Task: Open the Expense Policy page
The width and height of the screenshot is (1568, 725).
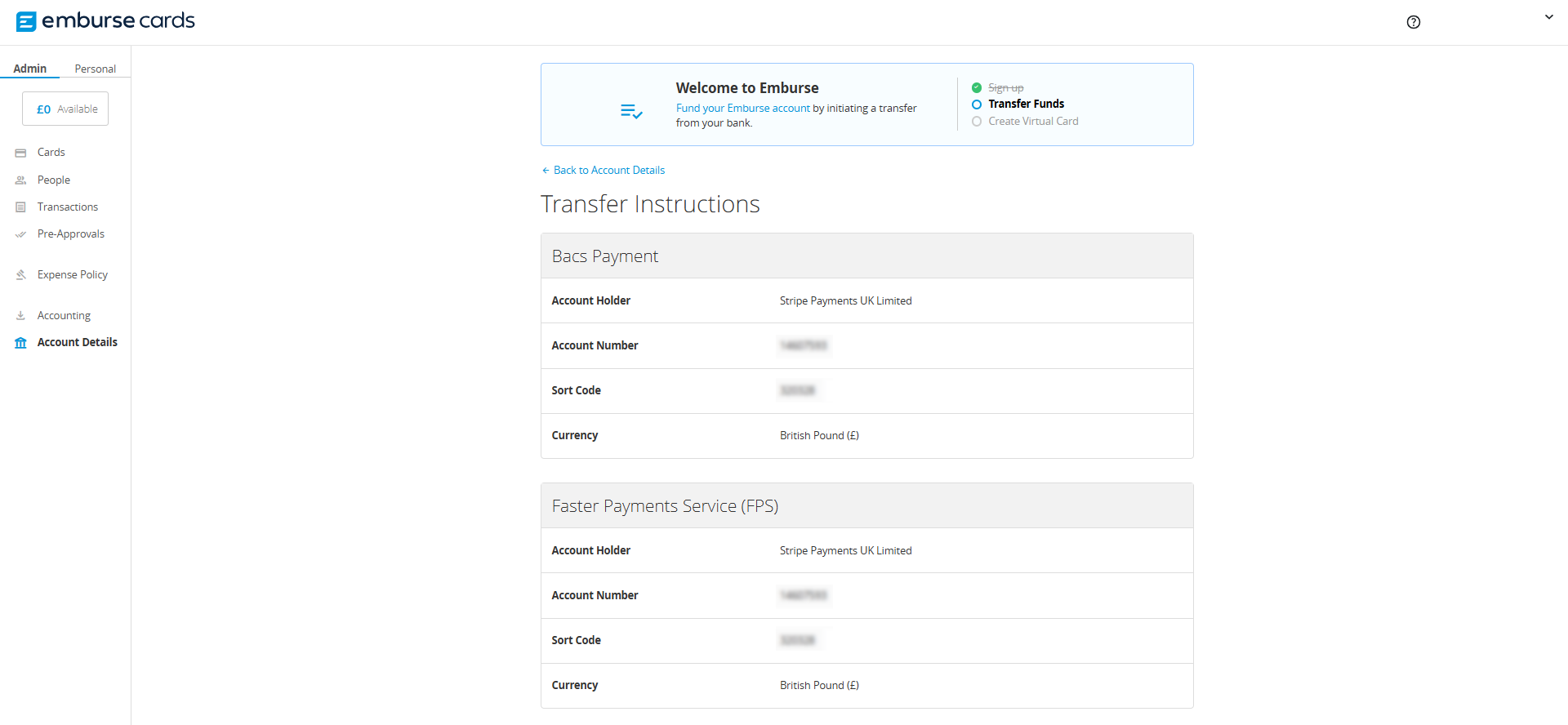Action: (73, 274)
